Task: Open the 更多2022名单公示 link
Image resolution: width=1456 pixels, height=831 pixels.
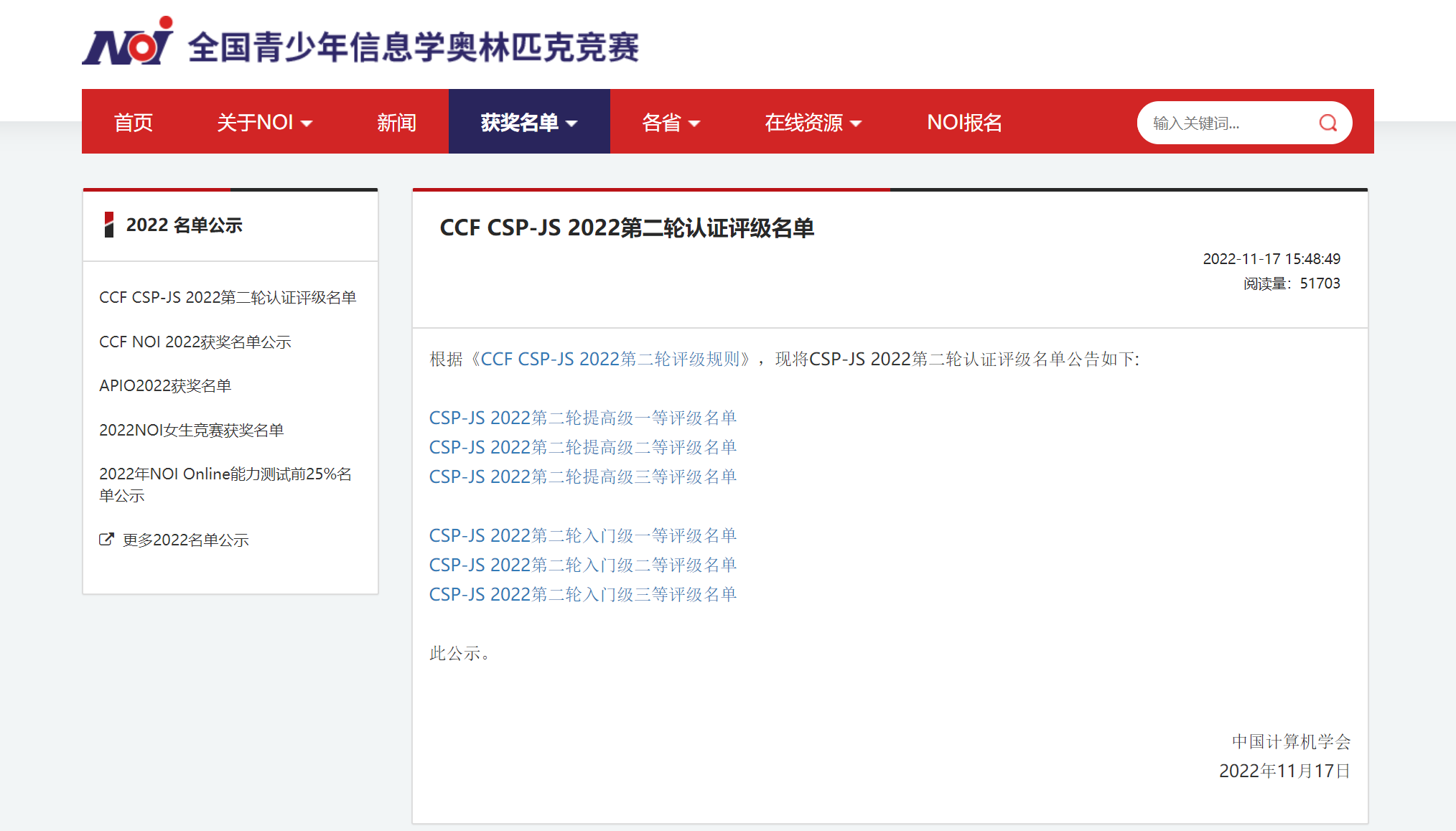Action: 185,540
